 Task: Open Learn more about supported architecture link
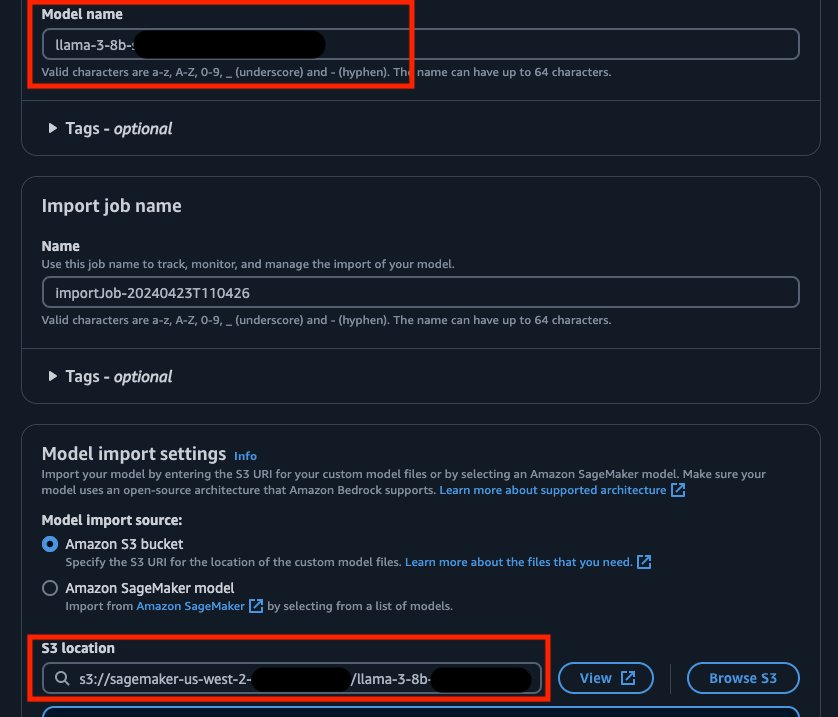click(x=553, y=490)
